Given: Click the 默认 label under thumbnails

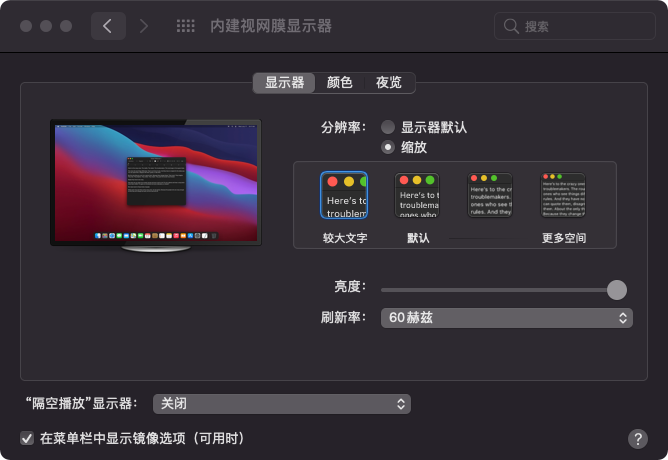Looking at the screenshot, I should click(418, 238).
